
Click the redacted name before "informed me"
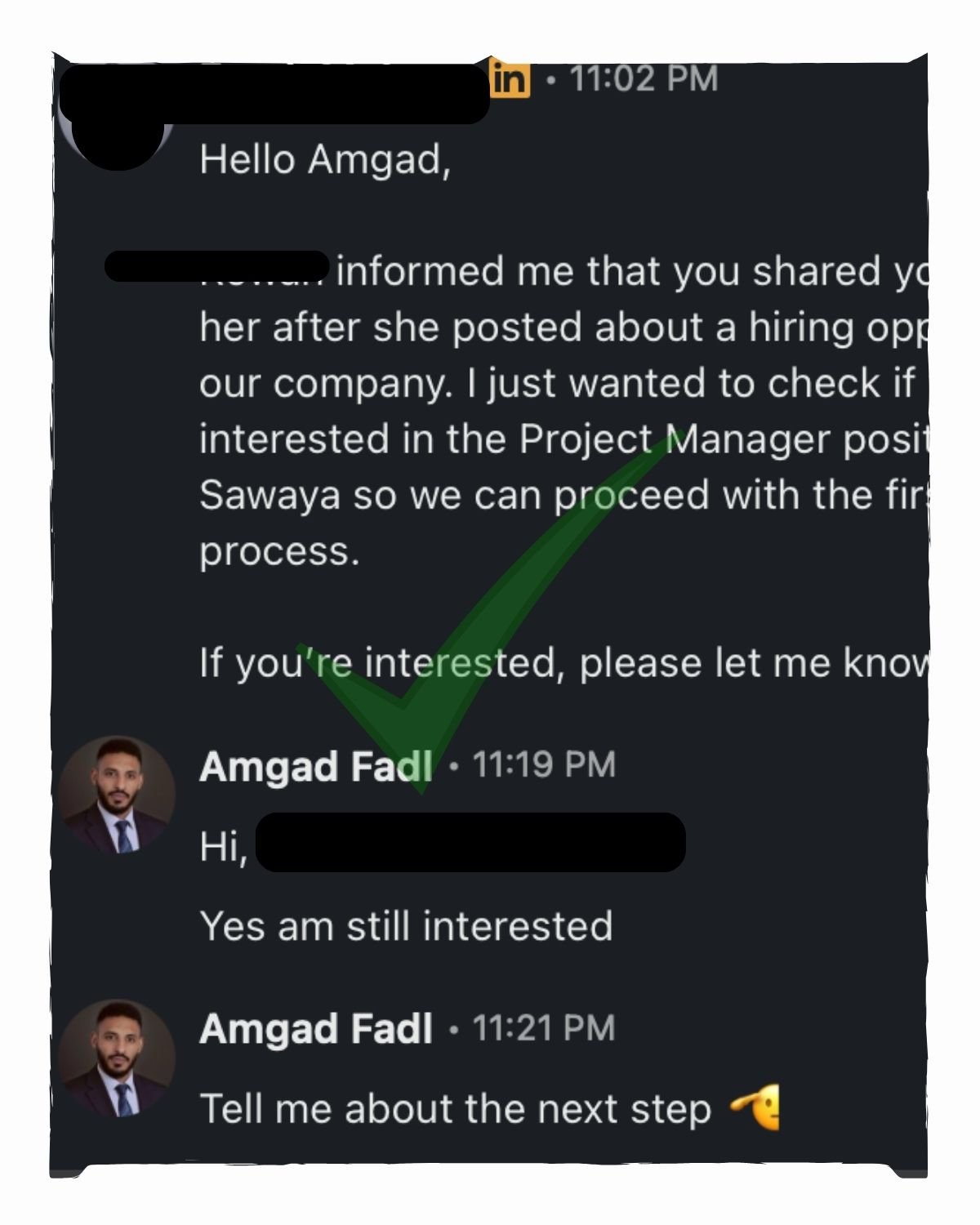(216, 267)
